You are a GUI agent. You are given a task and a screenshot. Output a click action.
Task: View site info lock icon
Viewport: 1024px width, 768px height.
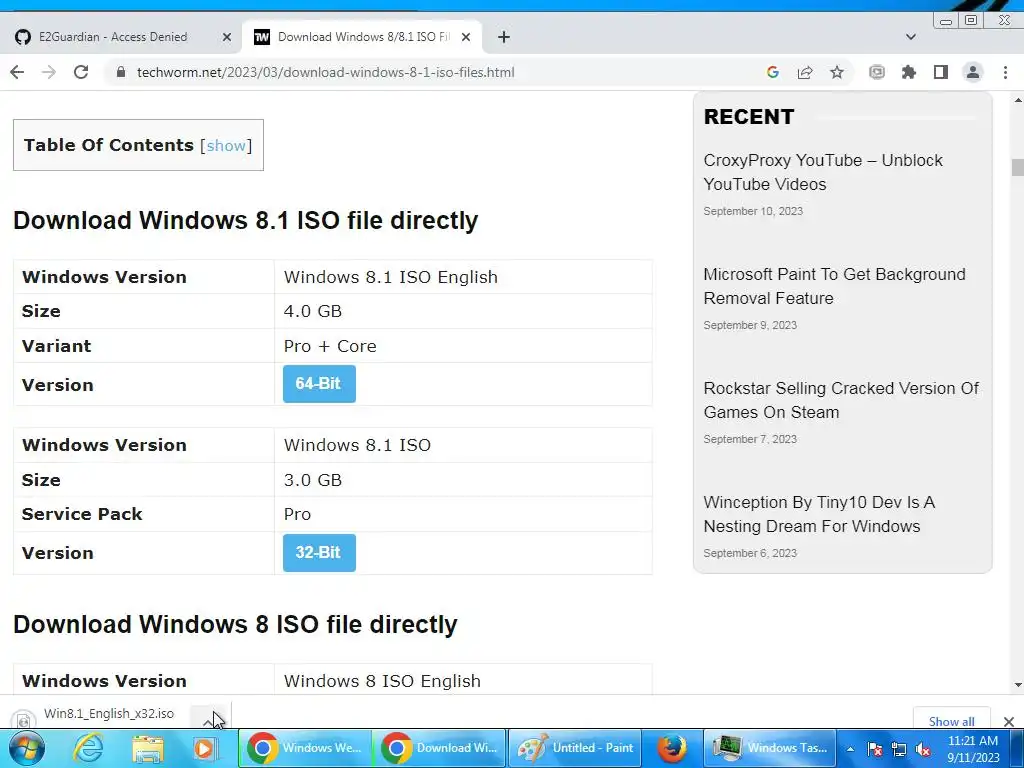click(120, 72)
